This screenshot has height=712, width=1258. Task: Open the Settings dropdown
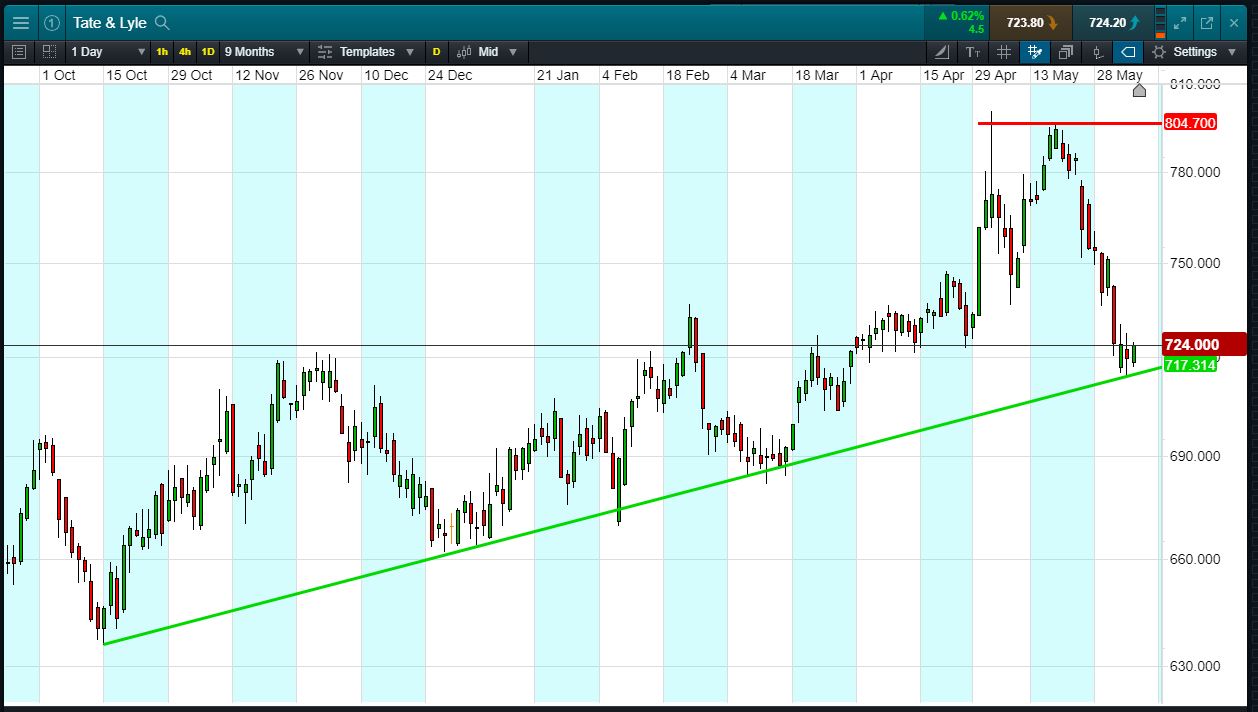1192,52
